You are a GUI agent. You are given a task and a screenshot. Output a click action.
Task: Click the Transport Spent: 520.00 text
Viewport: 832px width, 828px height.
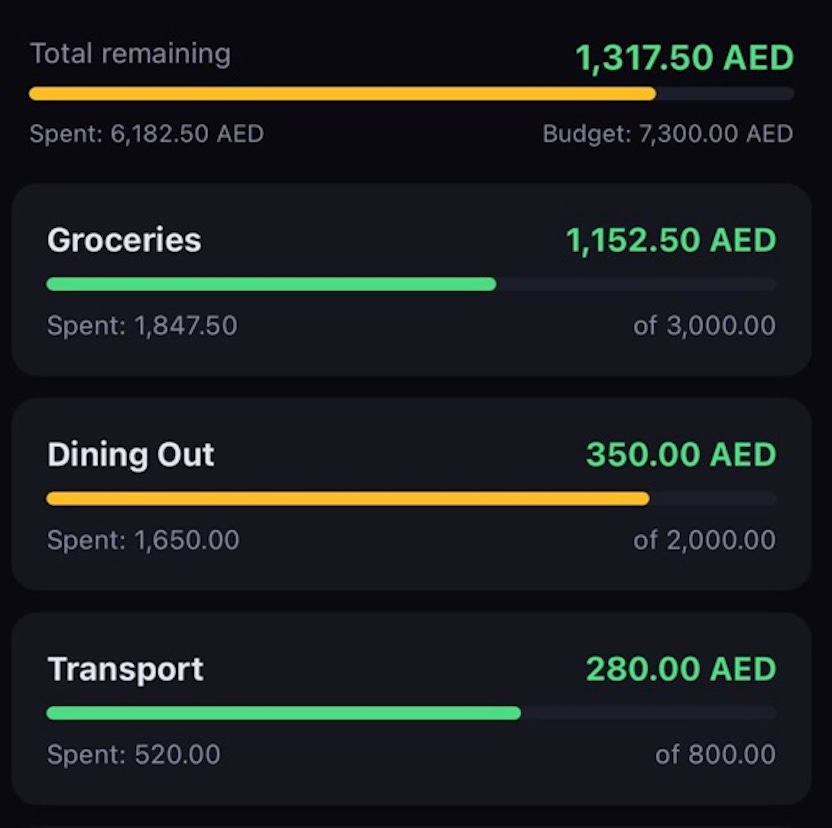coord(134,754)
